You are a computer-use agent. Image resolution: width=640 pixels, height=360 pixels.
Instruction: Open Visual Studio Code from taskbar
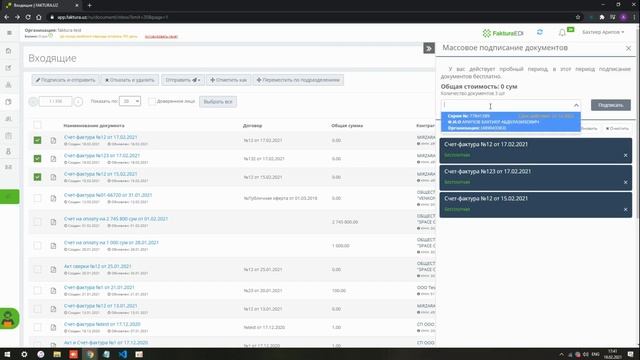123,354
